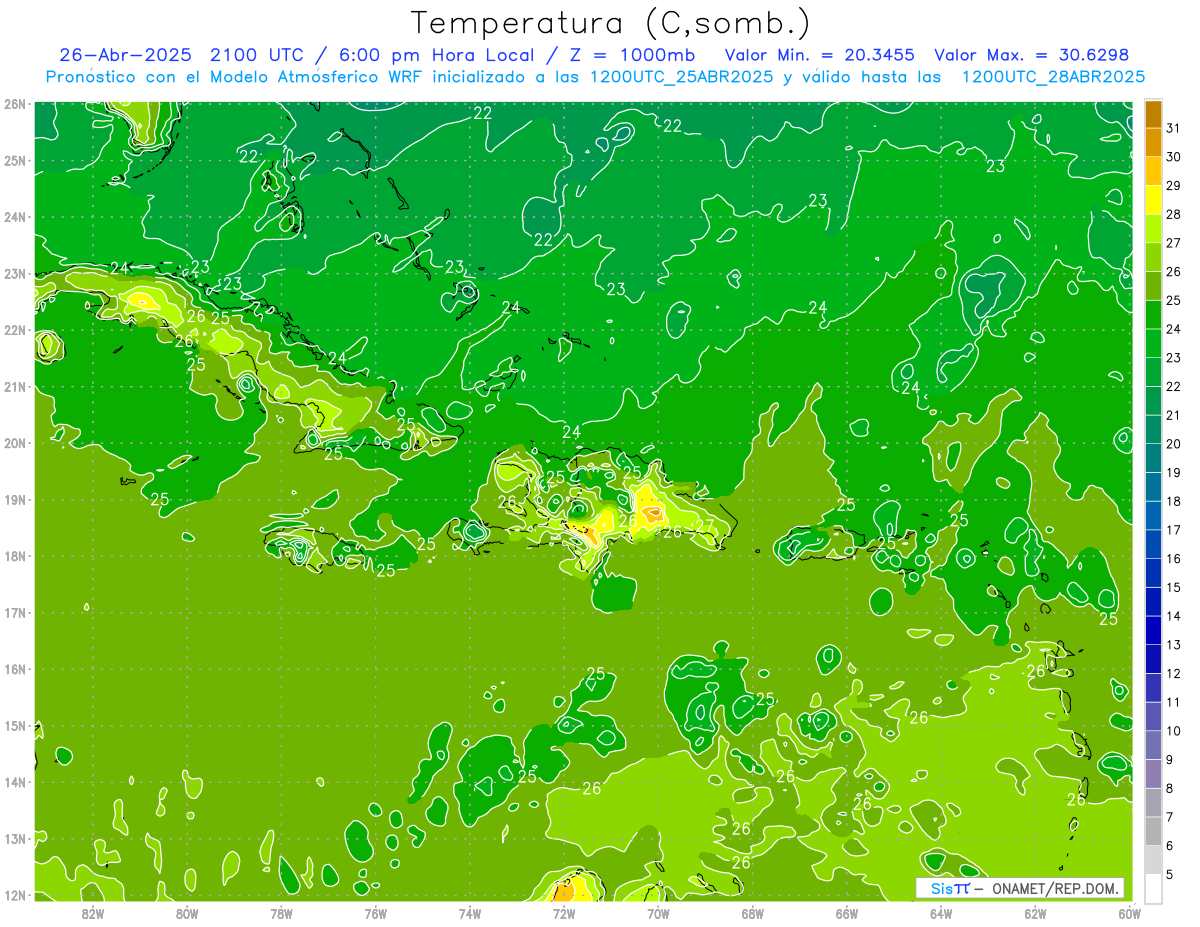The height and width of the screenshot is (927, 1200).
Task: Click the 15N latitude axis label
Action: click(15, 725)
